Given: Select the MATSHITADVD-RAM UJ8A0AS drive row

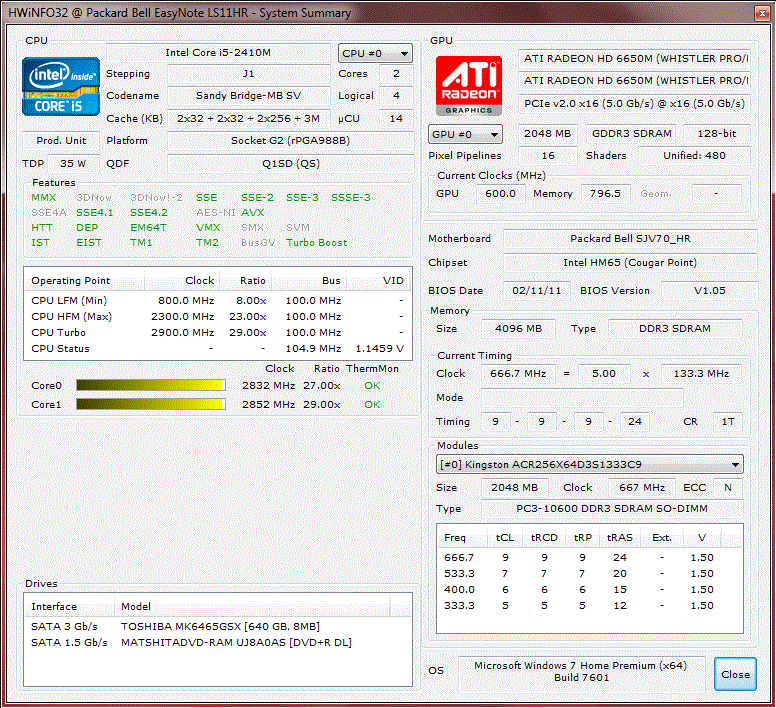Looking at the screenshot, I should pos(217,642).
